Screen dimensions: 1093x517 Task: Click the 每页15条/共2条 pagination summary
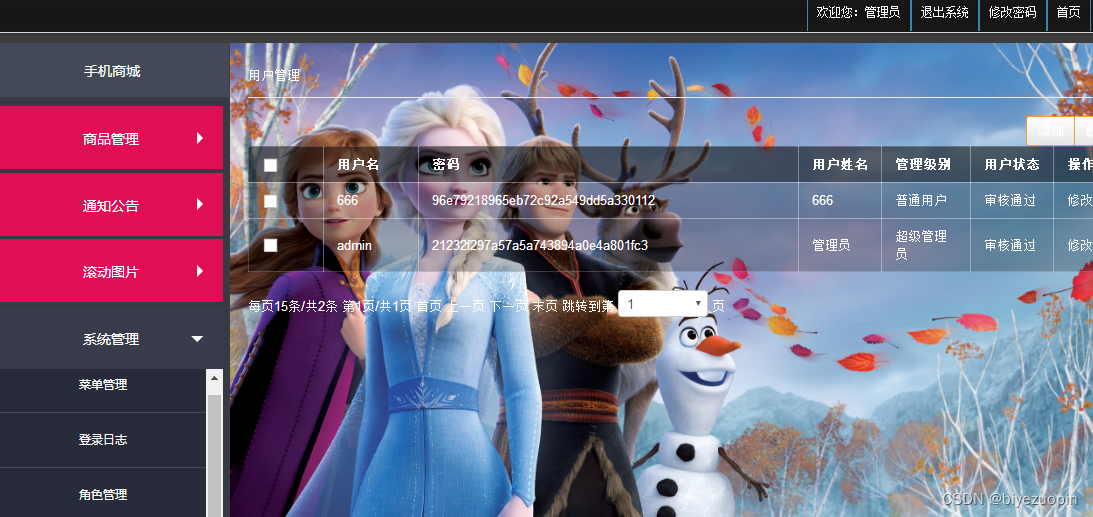293,306
